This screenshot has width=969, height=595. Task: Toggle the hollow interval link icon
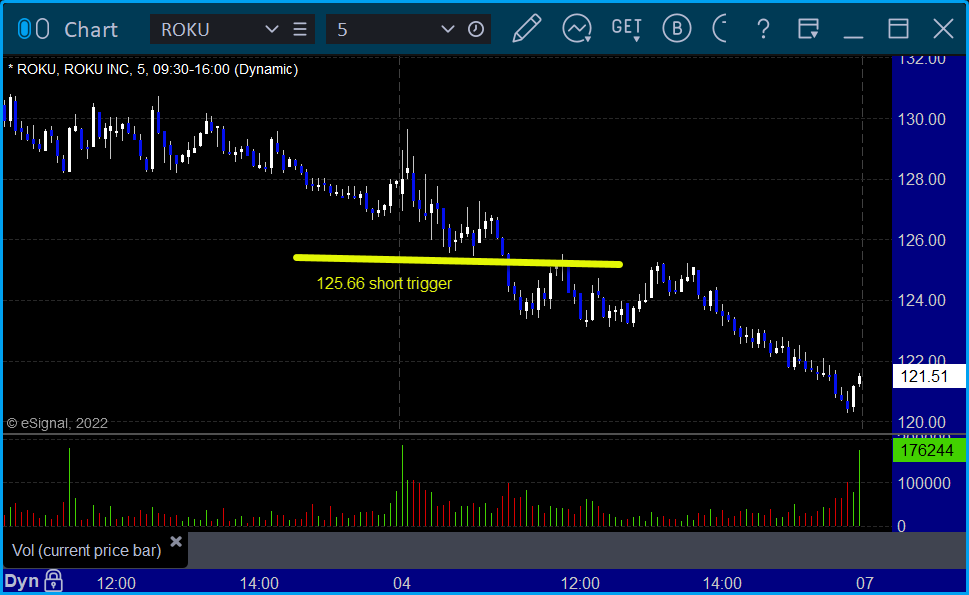pyautogui.click(x=43, y=29)
